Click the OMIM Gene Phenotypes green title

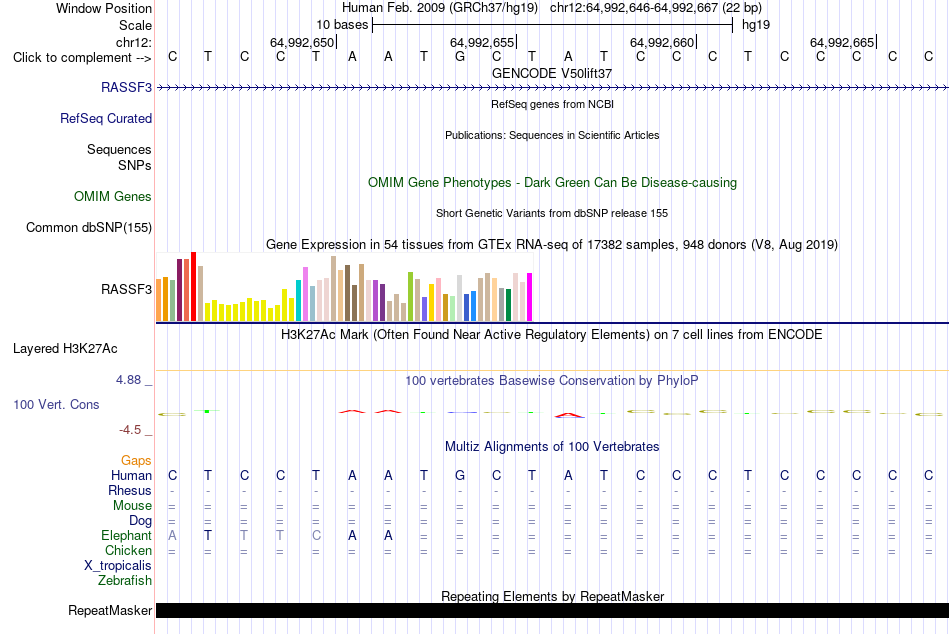[x=552, y=182]
